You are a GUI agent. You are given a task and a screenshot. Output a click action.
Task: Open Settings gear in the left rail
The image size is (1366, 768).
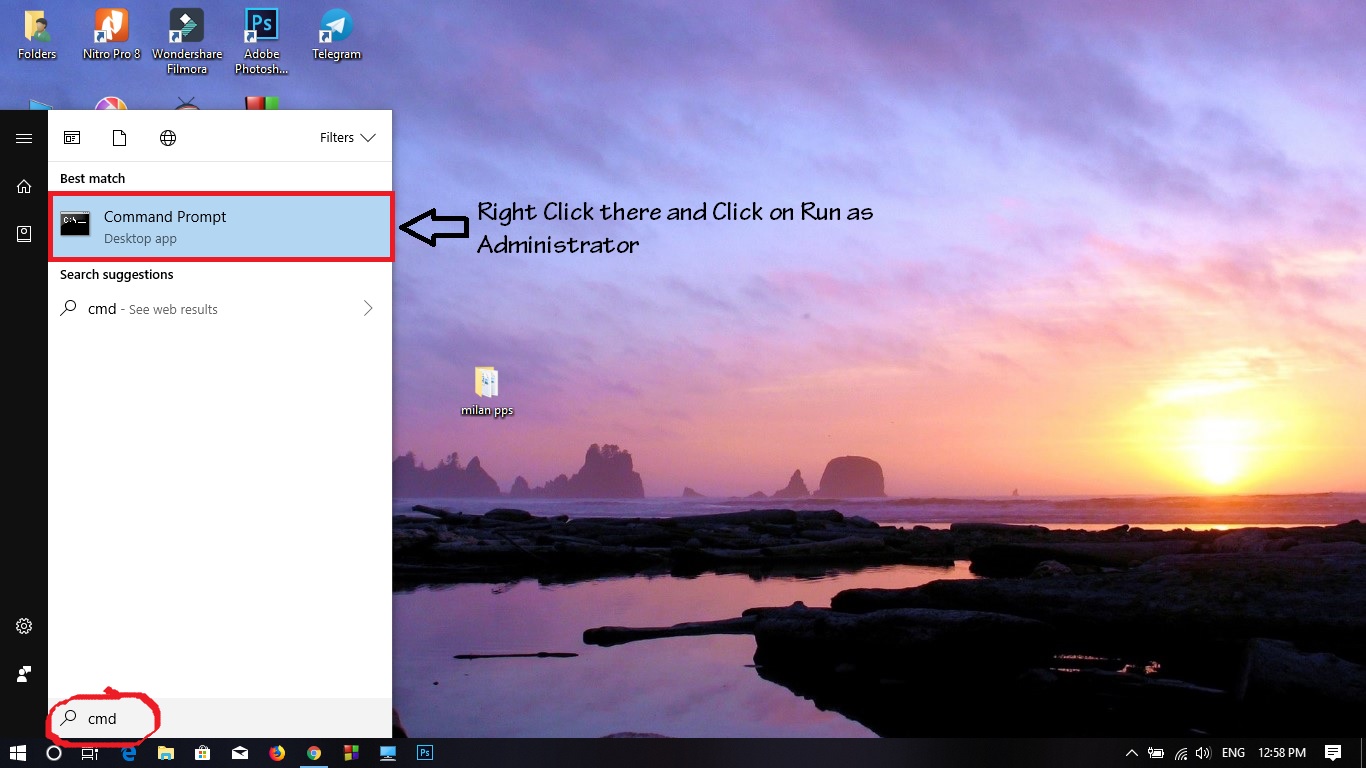pos(23,626)
